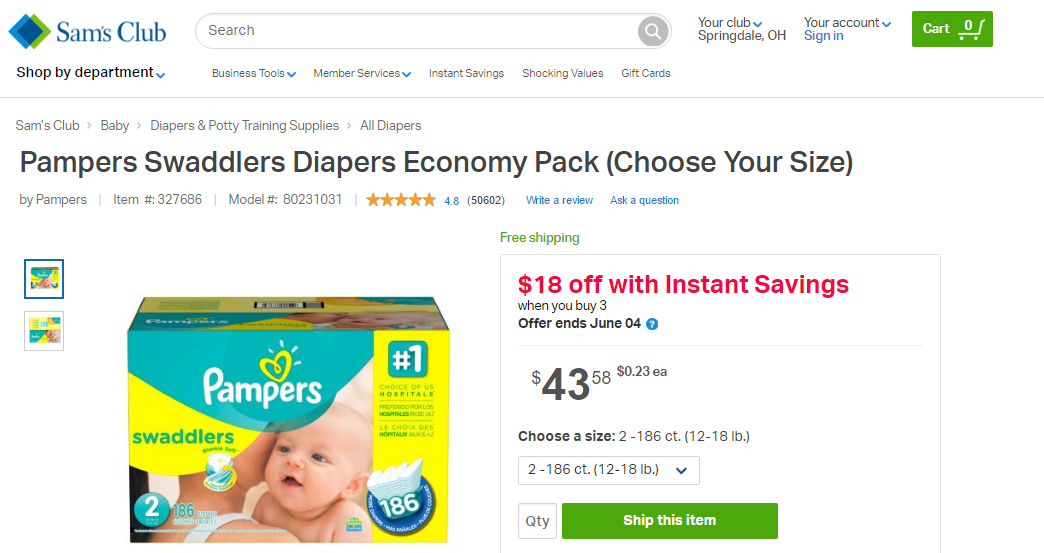Select the second product thumbnail image

tap(44, 331)
